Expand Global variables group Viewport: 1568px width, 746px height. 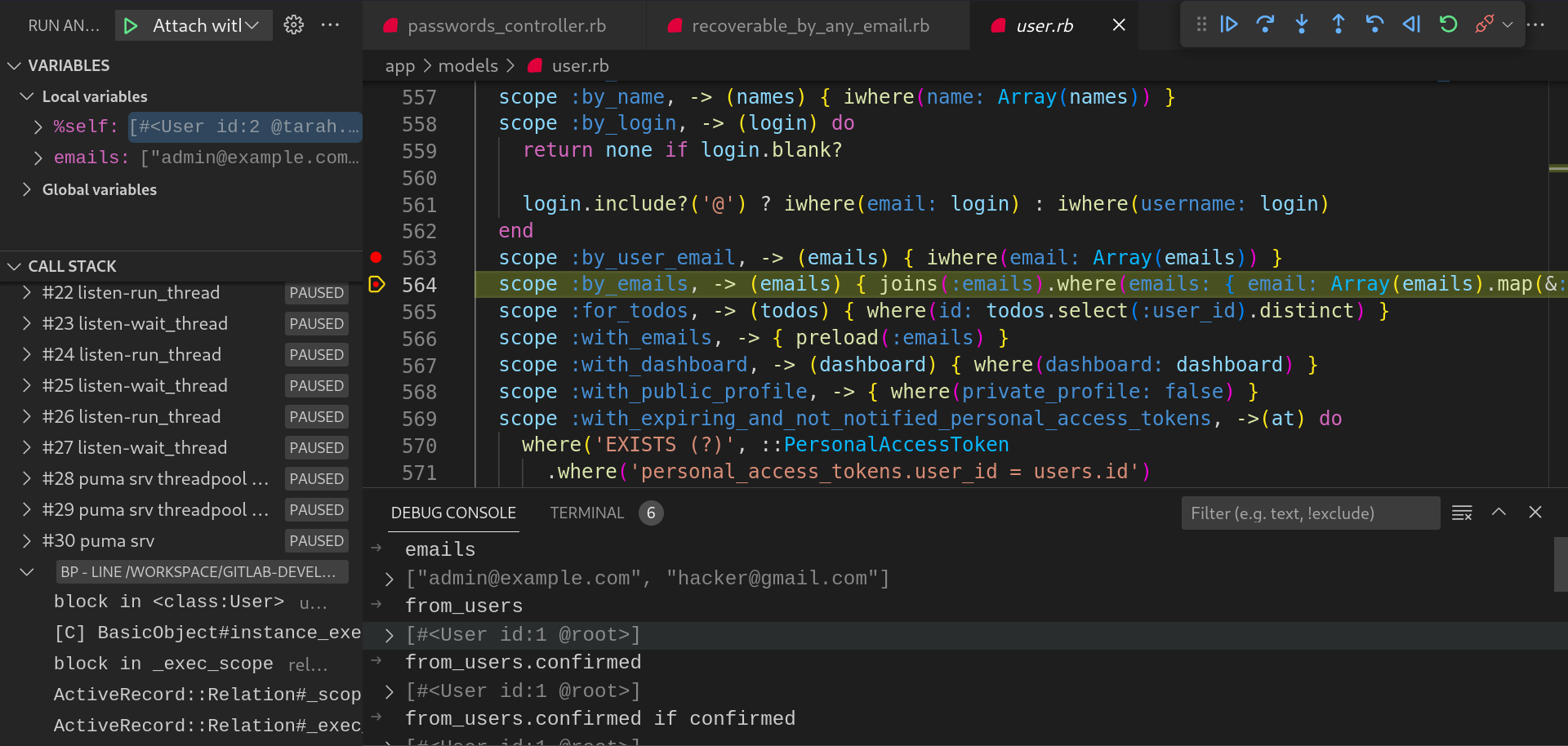click(27, 189)
